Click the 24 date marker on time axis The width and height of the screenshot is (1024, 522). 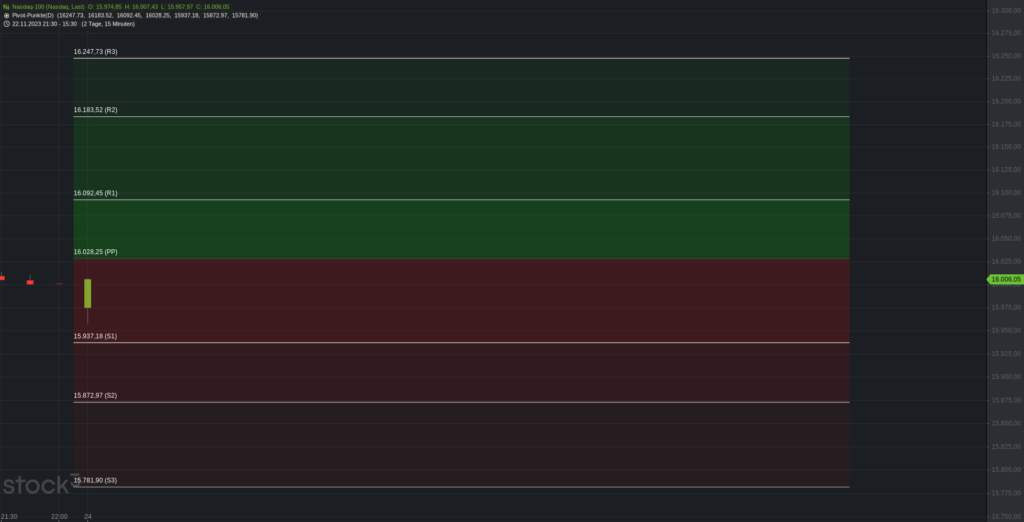[x=88, y=516]
